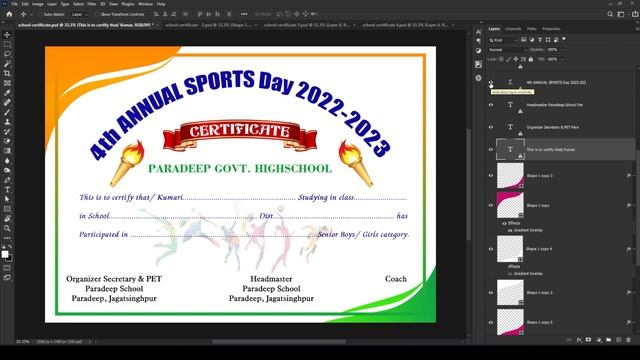Open the layer filter Kind dropdown

(x=503, y=40)
